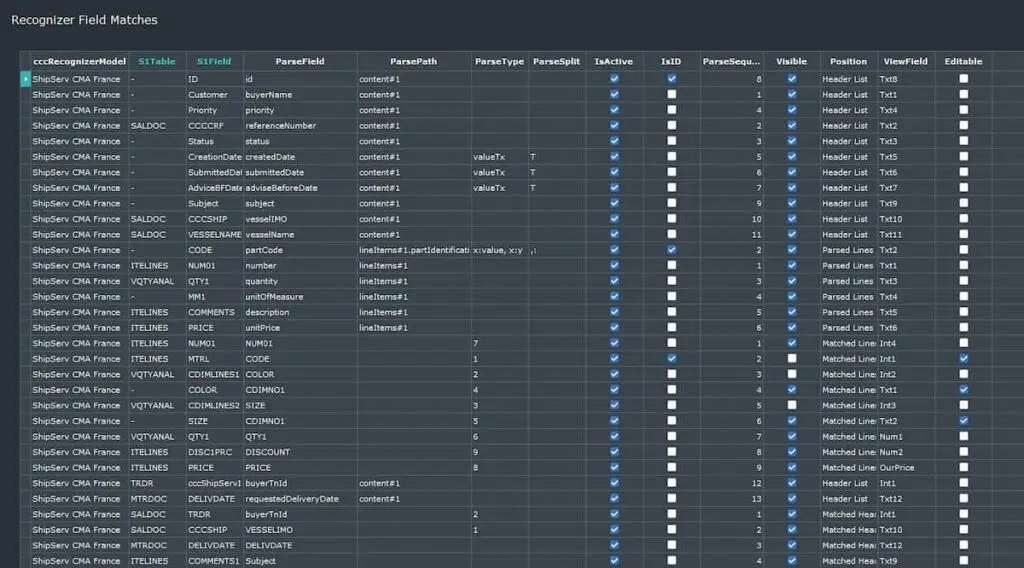Click the DISC1PRC S1Field cell

coord(214,452)
